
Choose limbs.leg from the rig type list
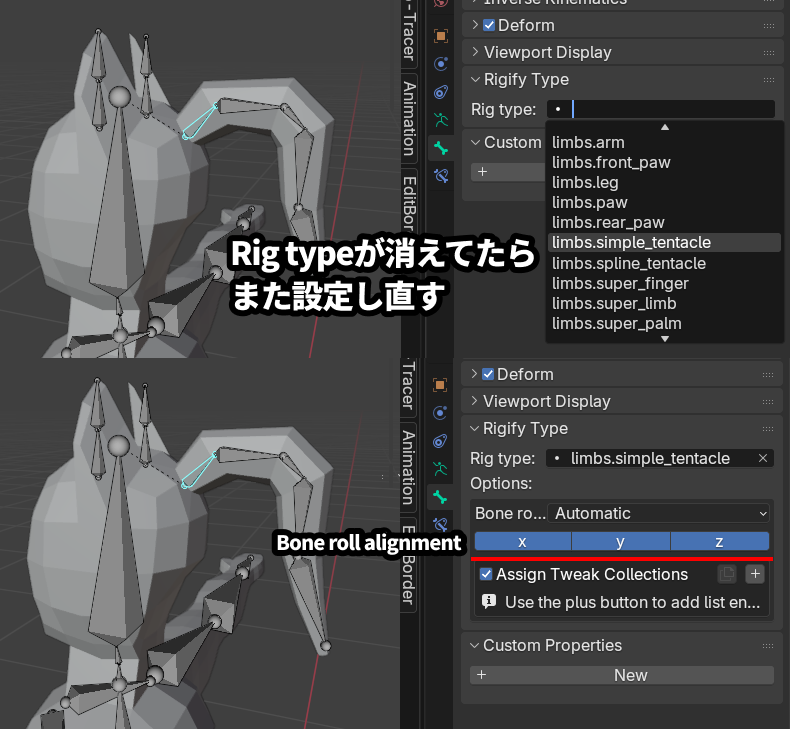pos(664,182)
